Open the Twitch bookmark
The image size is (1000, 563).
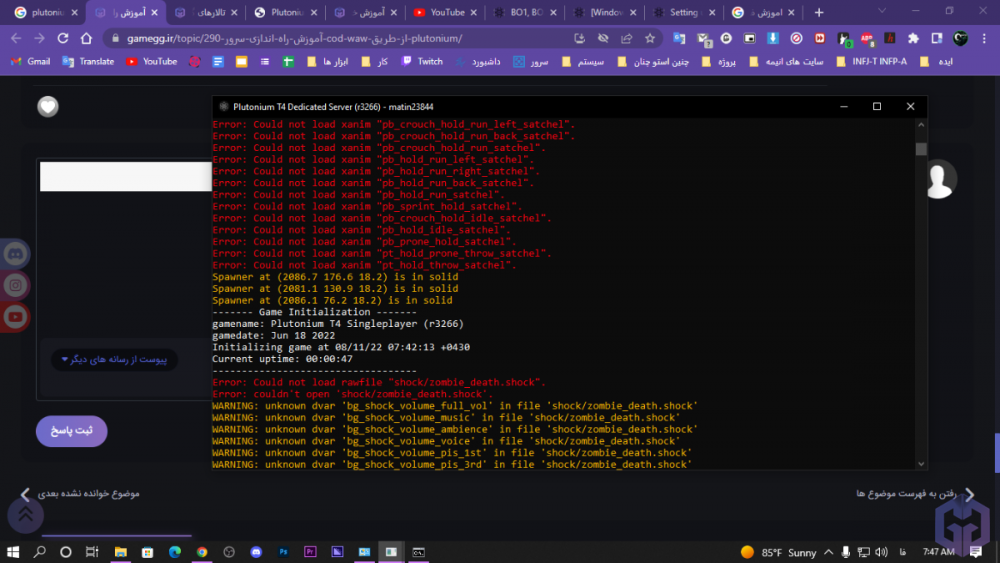point(422,61)
